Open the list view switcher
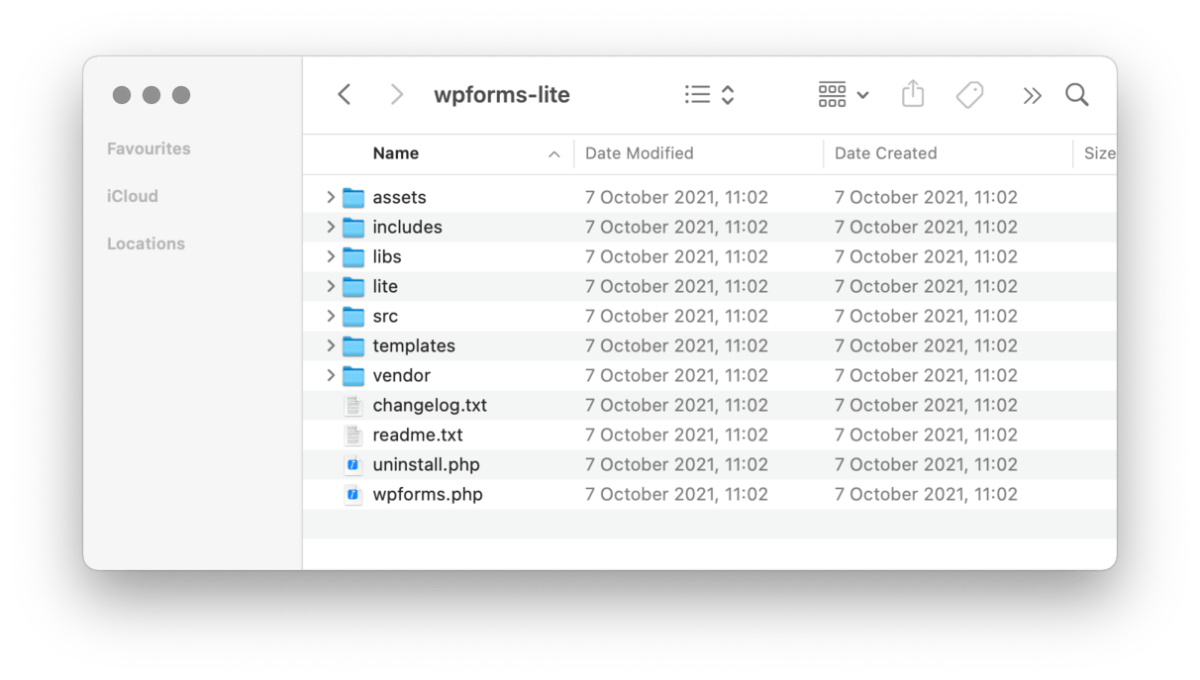This screenshot has height=680, width=1200. pos(710,95)
